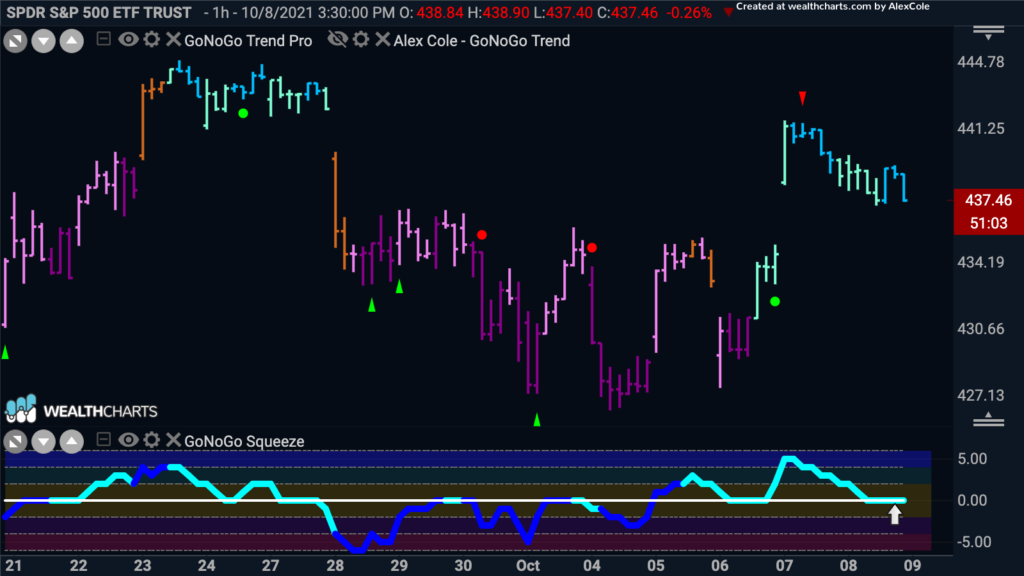This screenshot has width=1024, height=576.
Task: Remove Alex Cole - GoNoGo Trend indicator
Action: (x=383, y=40)
